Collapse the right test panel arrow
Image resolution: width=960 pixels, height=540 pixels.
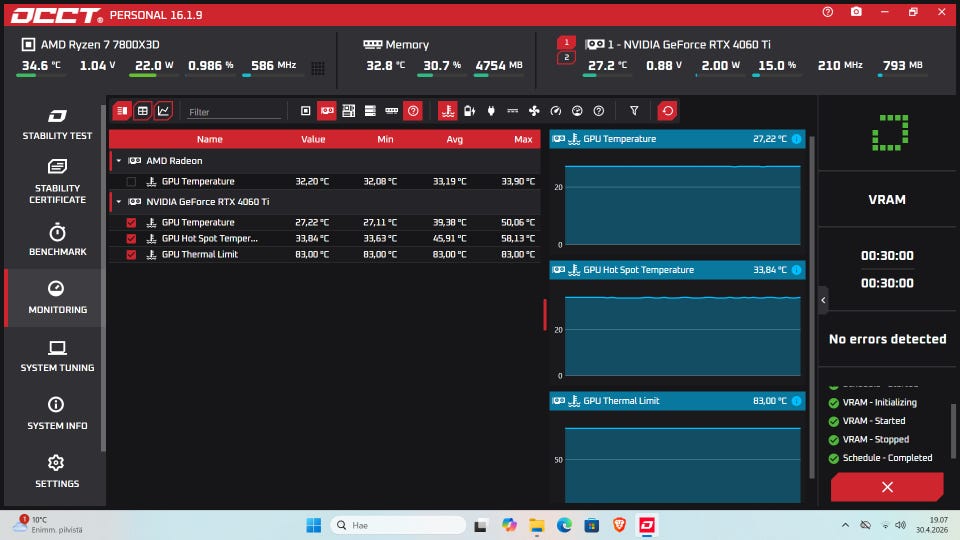pos(823,300)
